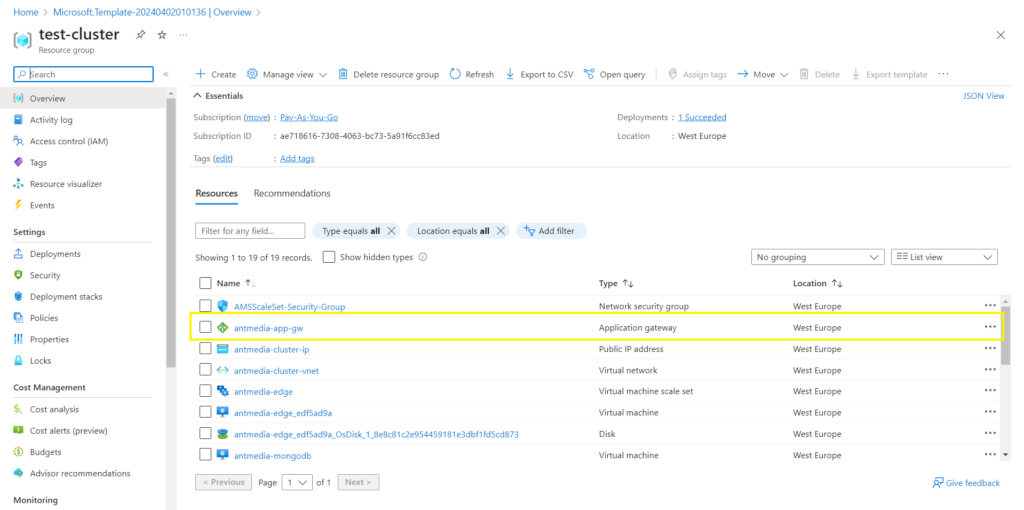The height and width of the screenshot is (510, 1024).
Task: Open Cost alerts (preview)
Action: pyautogui.click(x=69, y=431)
